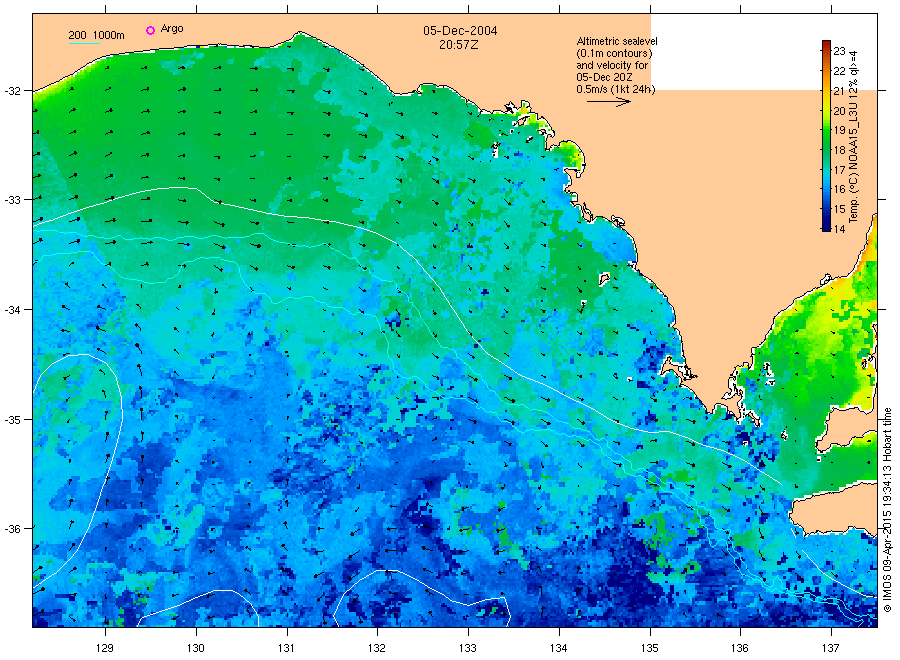Screen dimensions: 900x660
Task: Click the 05-Dec-2004 date title
Action: pos(460,31)
